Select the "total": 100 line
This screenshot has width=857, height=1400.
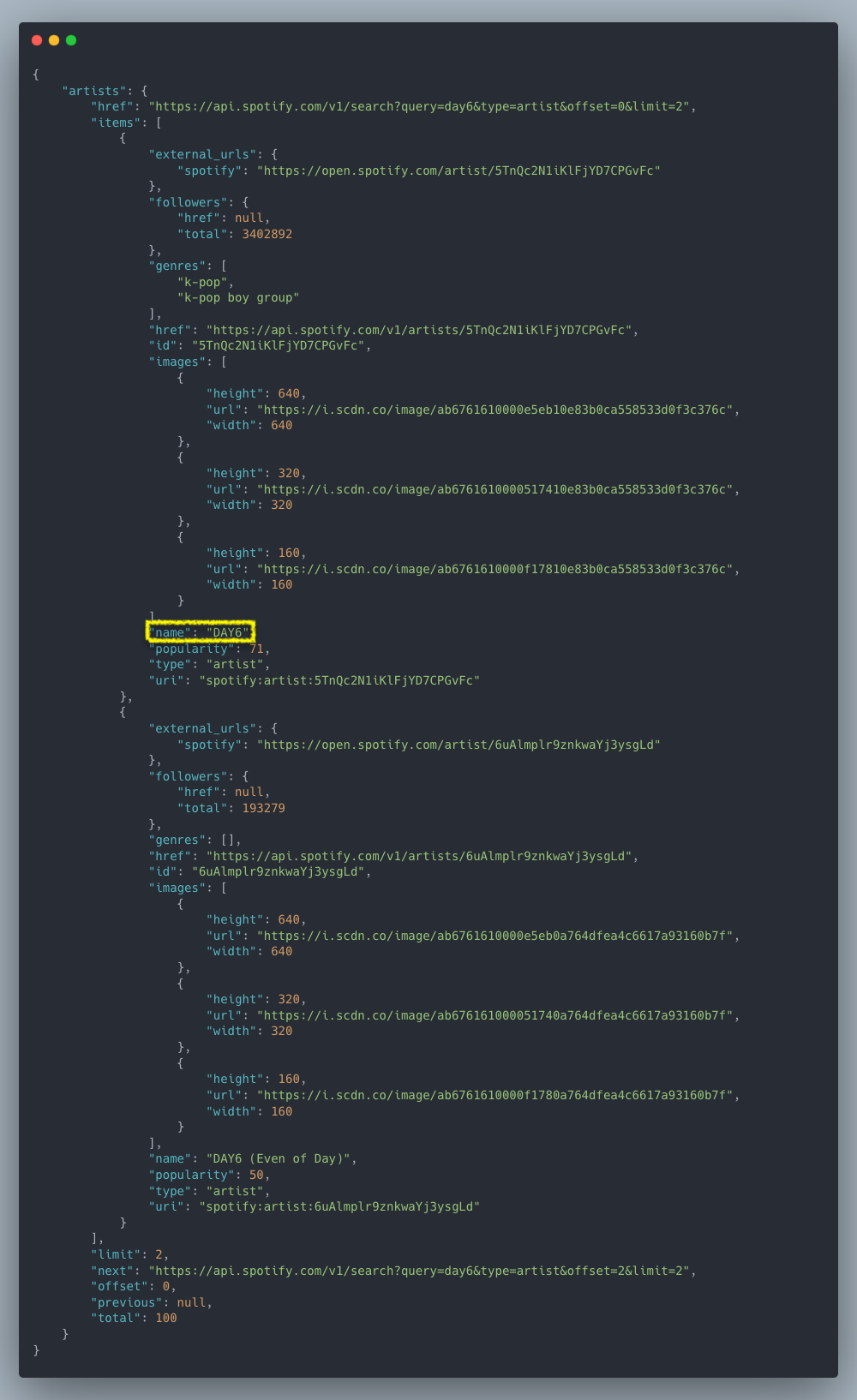click(x=134, y=1318)
